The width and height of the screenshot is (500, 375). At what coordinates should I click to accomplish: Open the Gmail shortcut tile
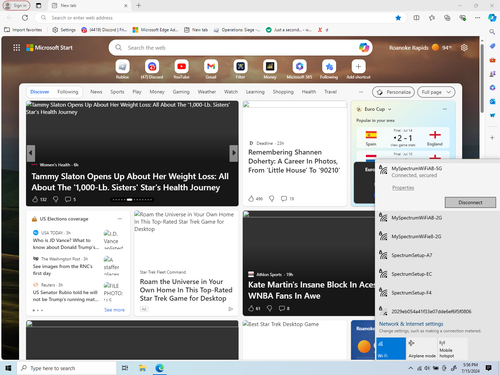211,67
